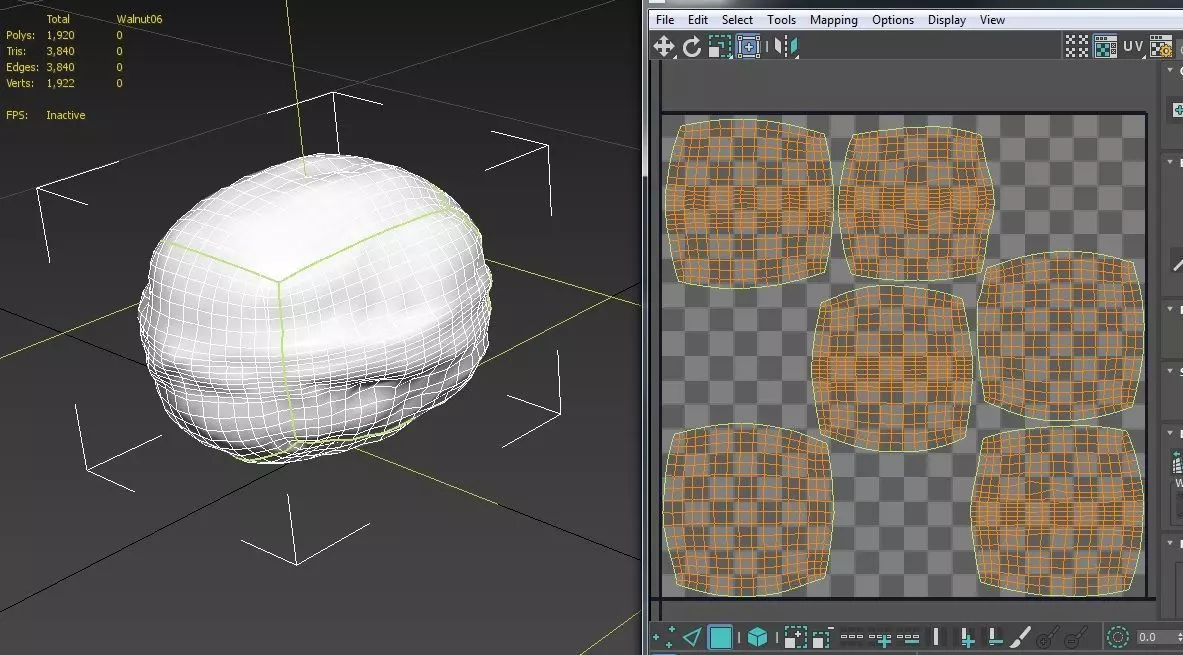Activate the Paint Select brush
This screenshot has height=655, width=1183.
coord(1021,637)
